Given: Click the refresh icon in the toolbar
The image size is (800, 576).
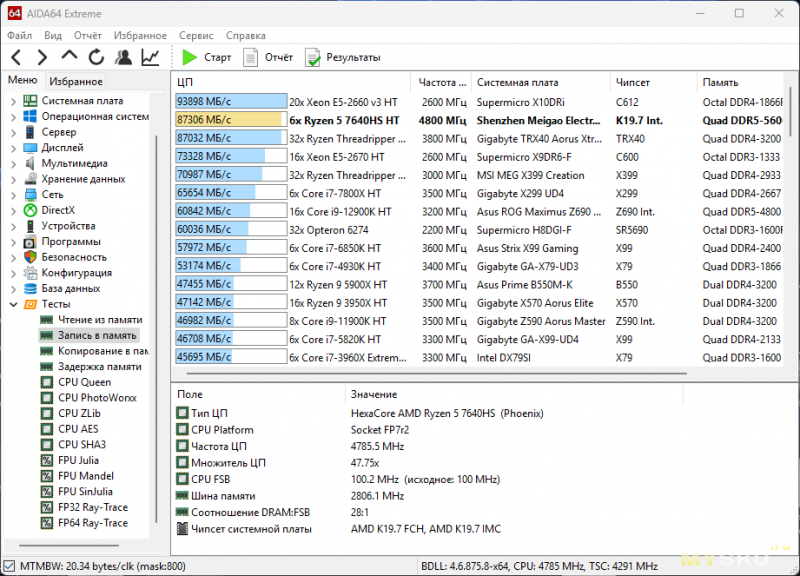Looking at the screenshot, I should (x=96, y=57).
